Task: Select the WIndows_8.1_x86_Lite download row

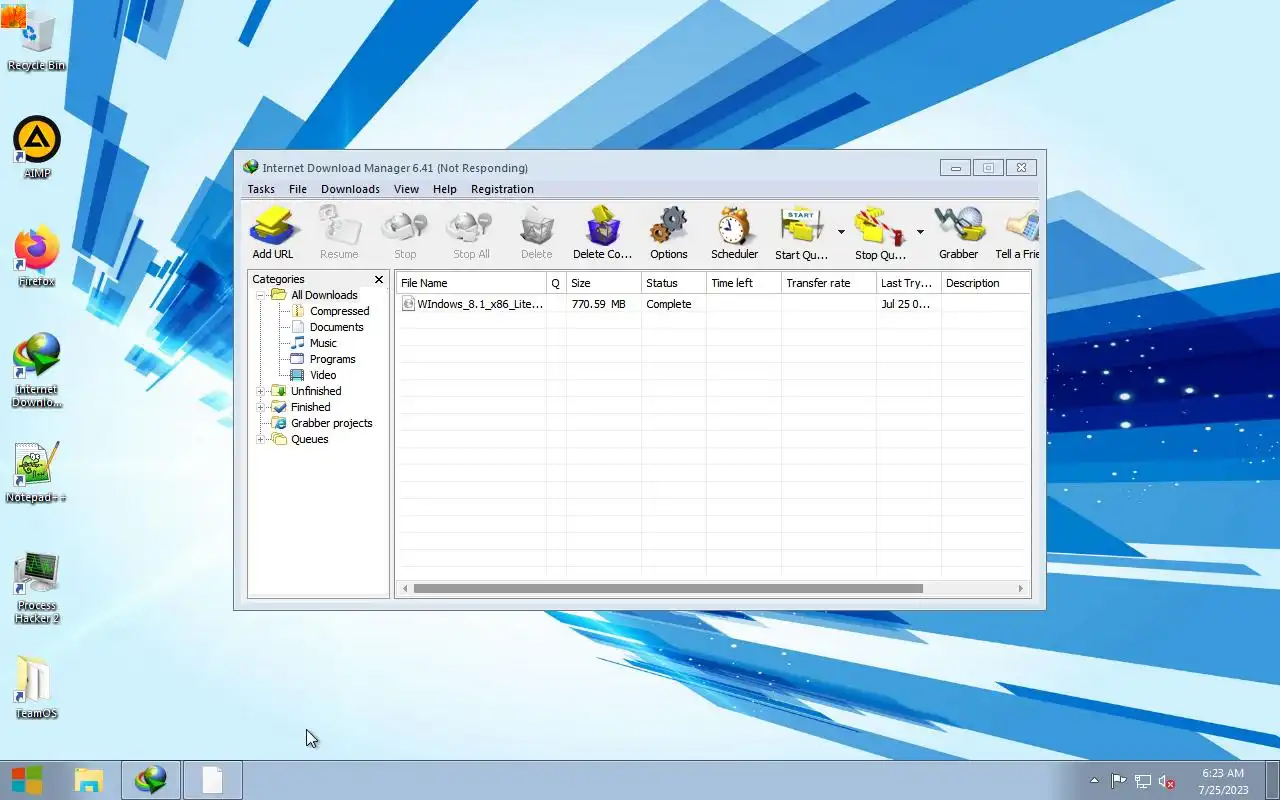Action: (x=713, y=304)
